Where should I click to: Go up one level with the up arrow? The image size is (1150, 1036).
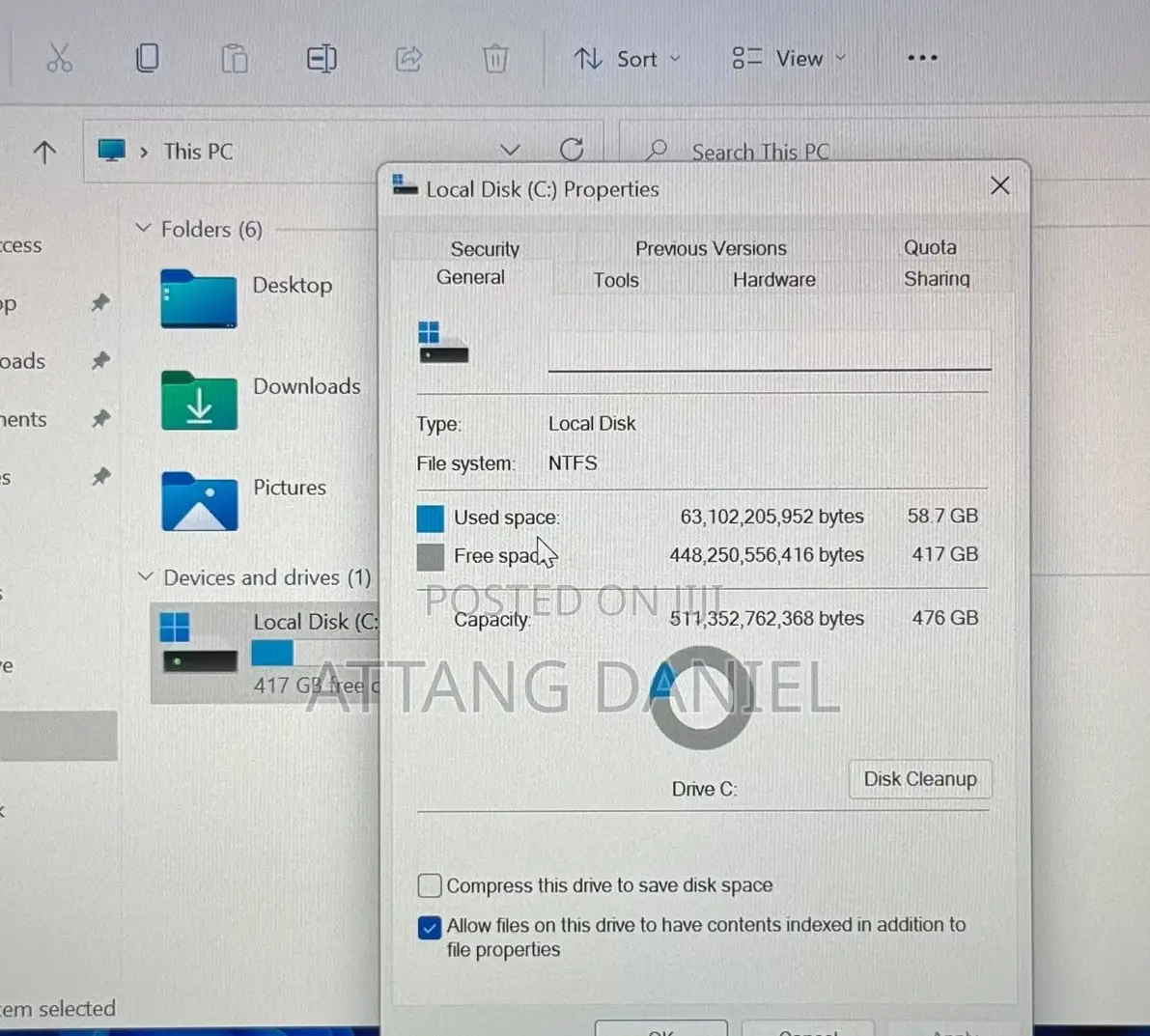click(44, 152)
